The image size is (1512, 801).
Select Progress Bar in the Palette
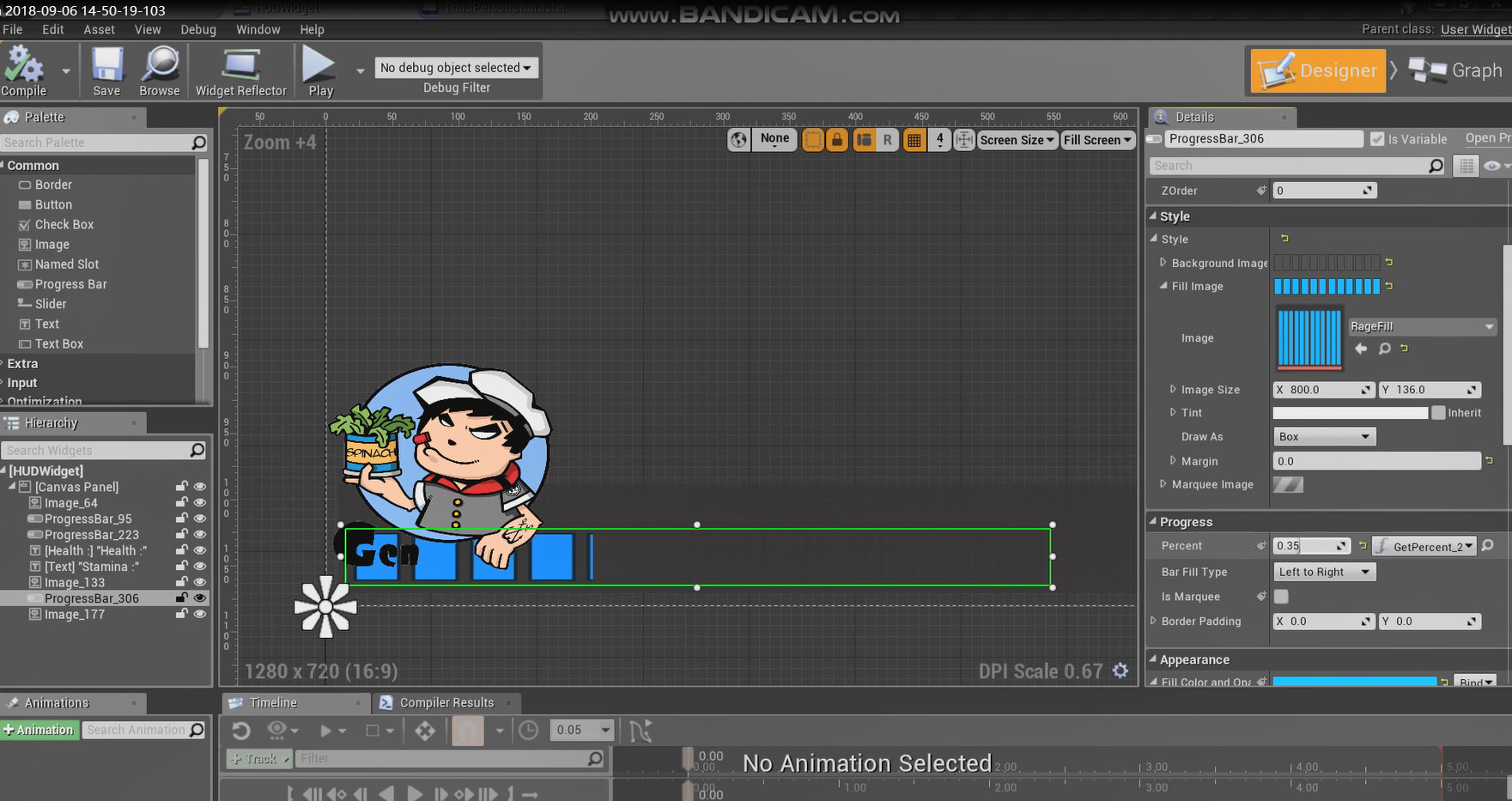point(70,284)
